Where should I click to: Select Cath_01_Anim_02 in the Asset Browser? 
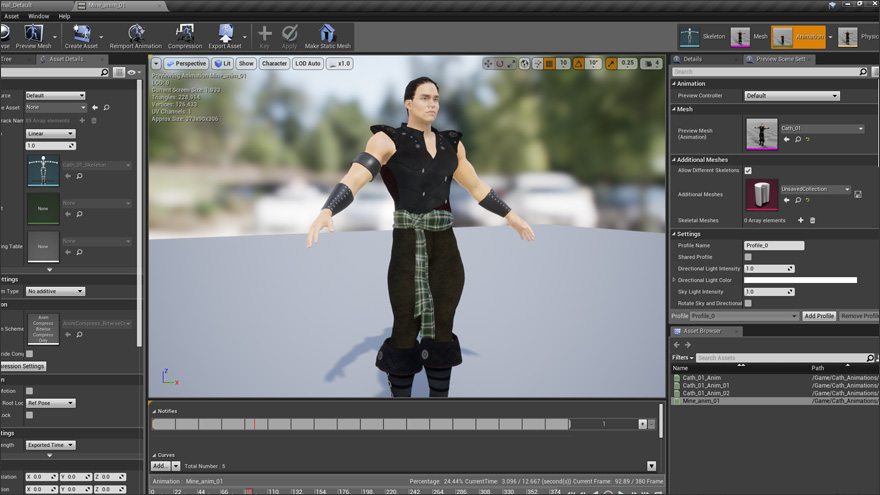[x=706, y=393]
